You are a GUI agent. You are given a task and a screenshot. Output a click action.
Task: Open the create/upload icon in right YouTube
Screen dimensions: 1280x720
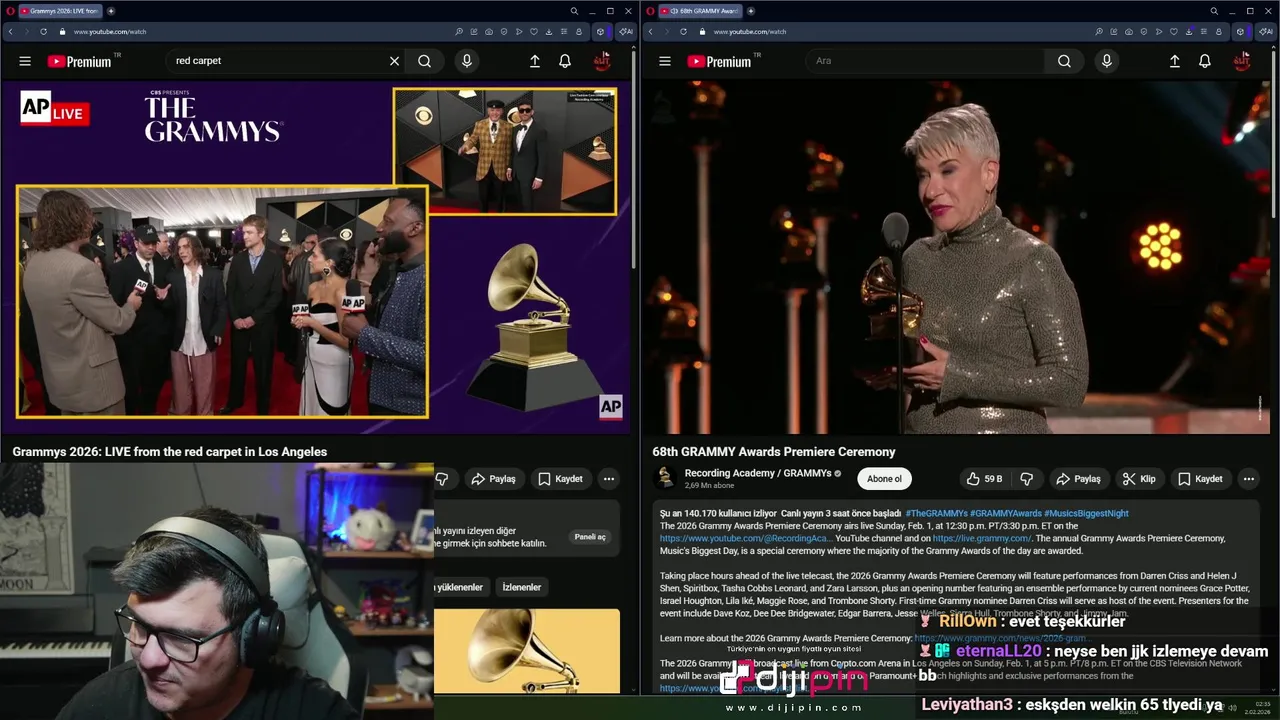(x=1175, y=61)
